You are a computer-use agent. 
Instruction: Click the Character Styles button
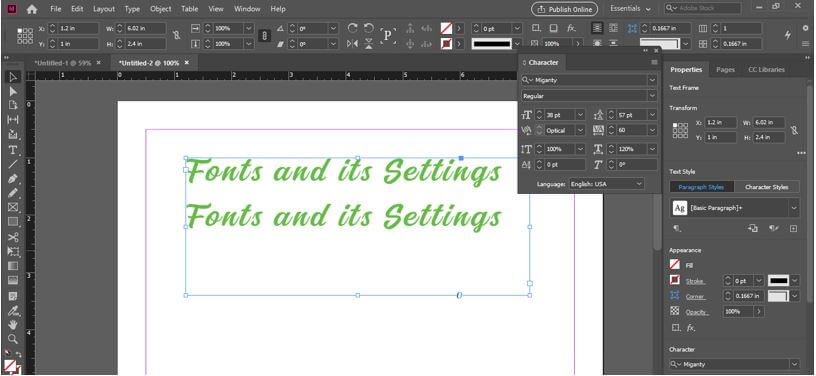tap(767, 187)
